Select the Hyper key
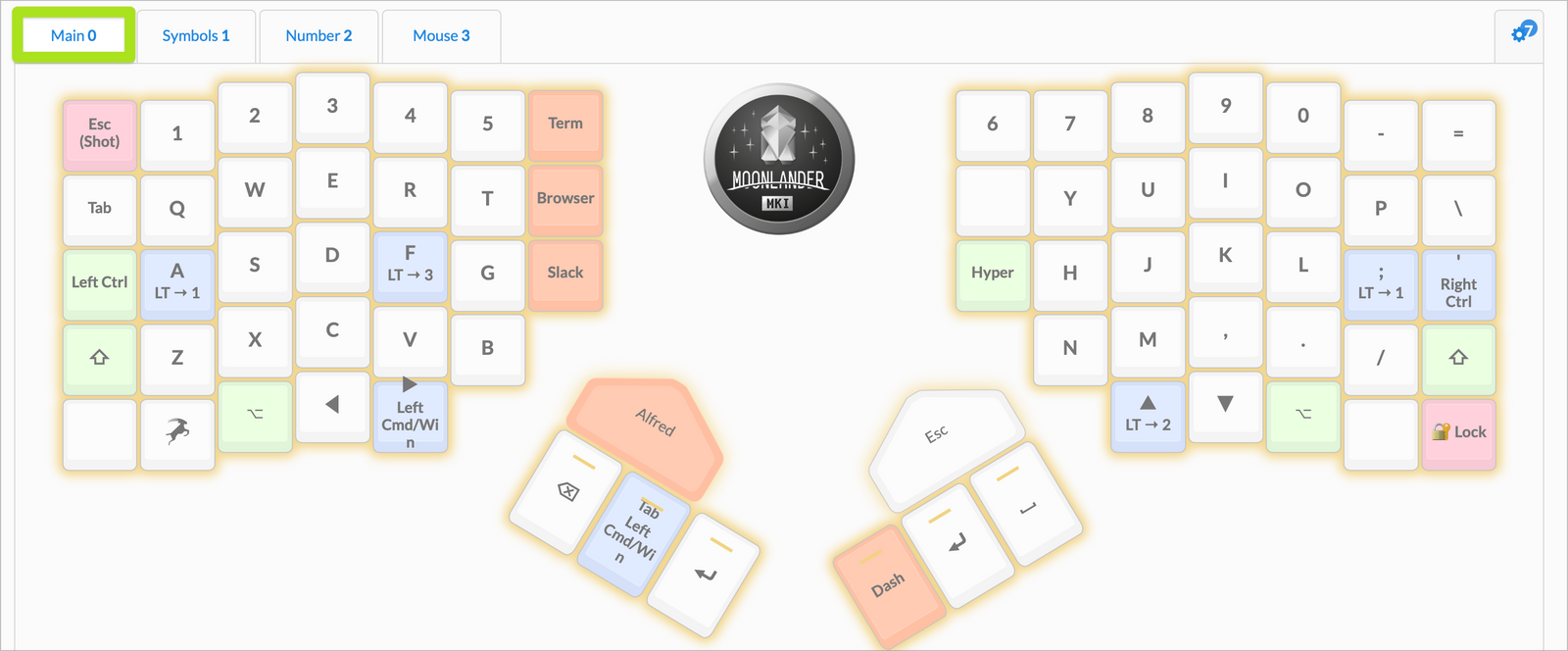The width and height of the screenshot is (1568, 651). (993, 274)
